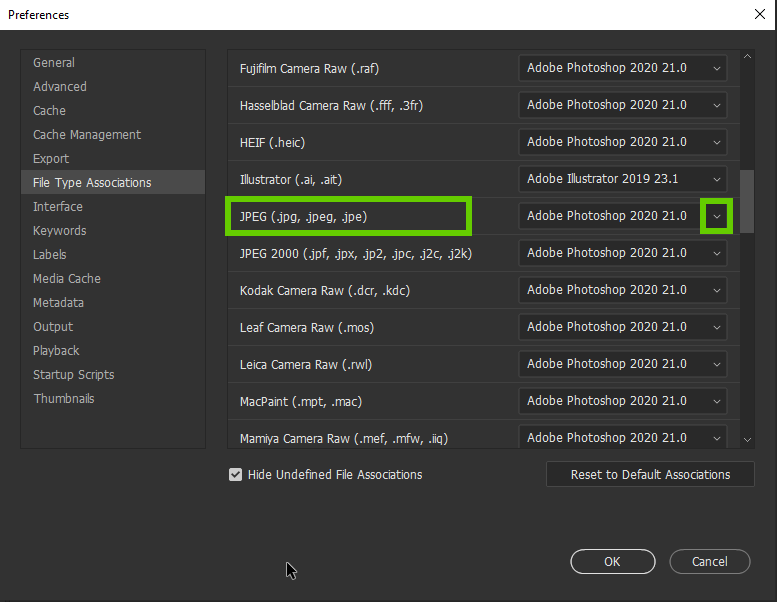Viewport: 777px width, 602px height.
Task: Close the Preferences dialog window
Action: [759, 14]
